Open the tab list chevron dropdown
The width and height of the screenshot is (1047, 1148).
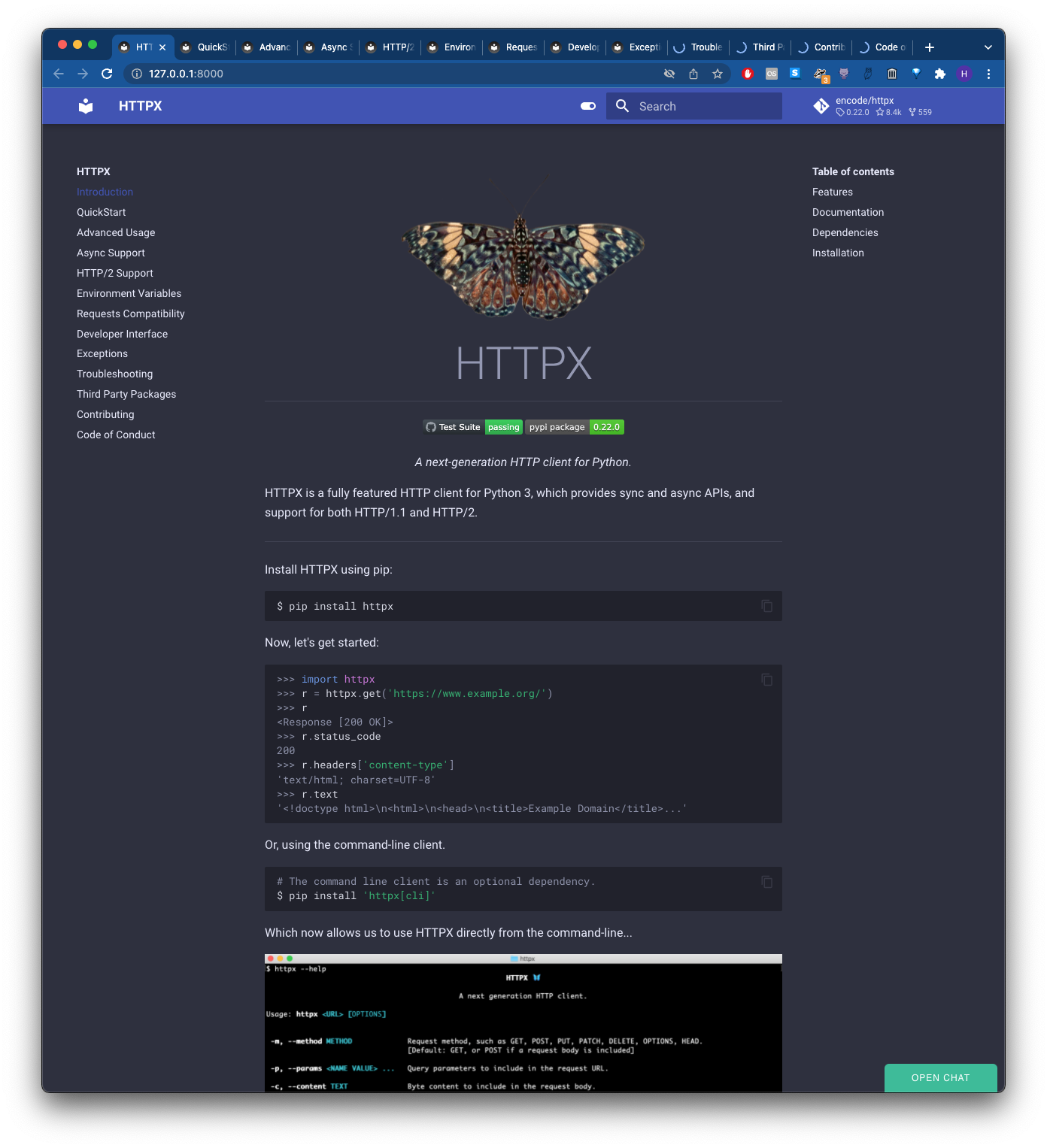pyautogui.click(x=988, y=47)
